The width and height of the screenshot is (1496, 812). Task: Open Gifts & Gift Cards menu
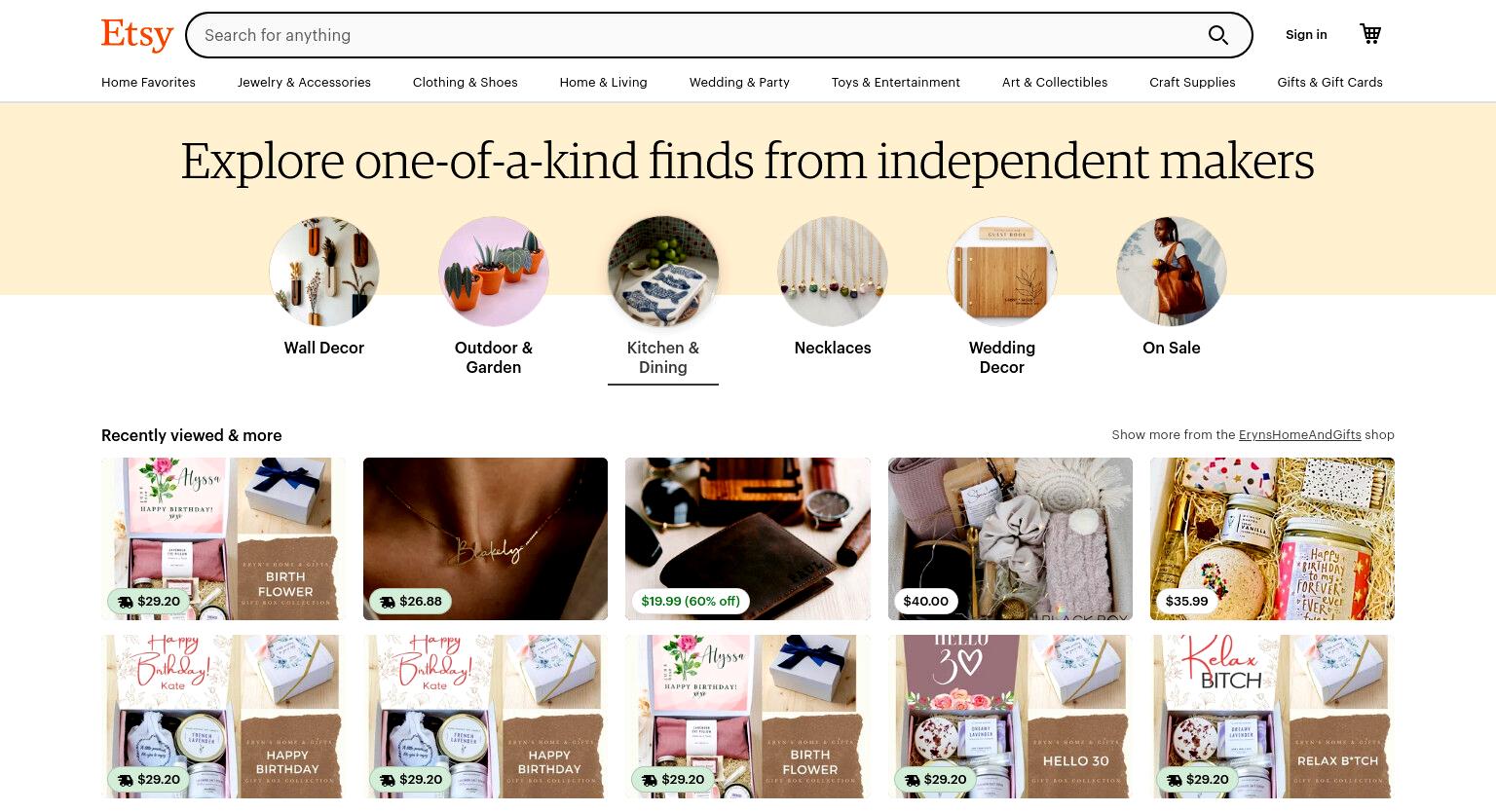point(1330,83)
